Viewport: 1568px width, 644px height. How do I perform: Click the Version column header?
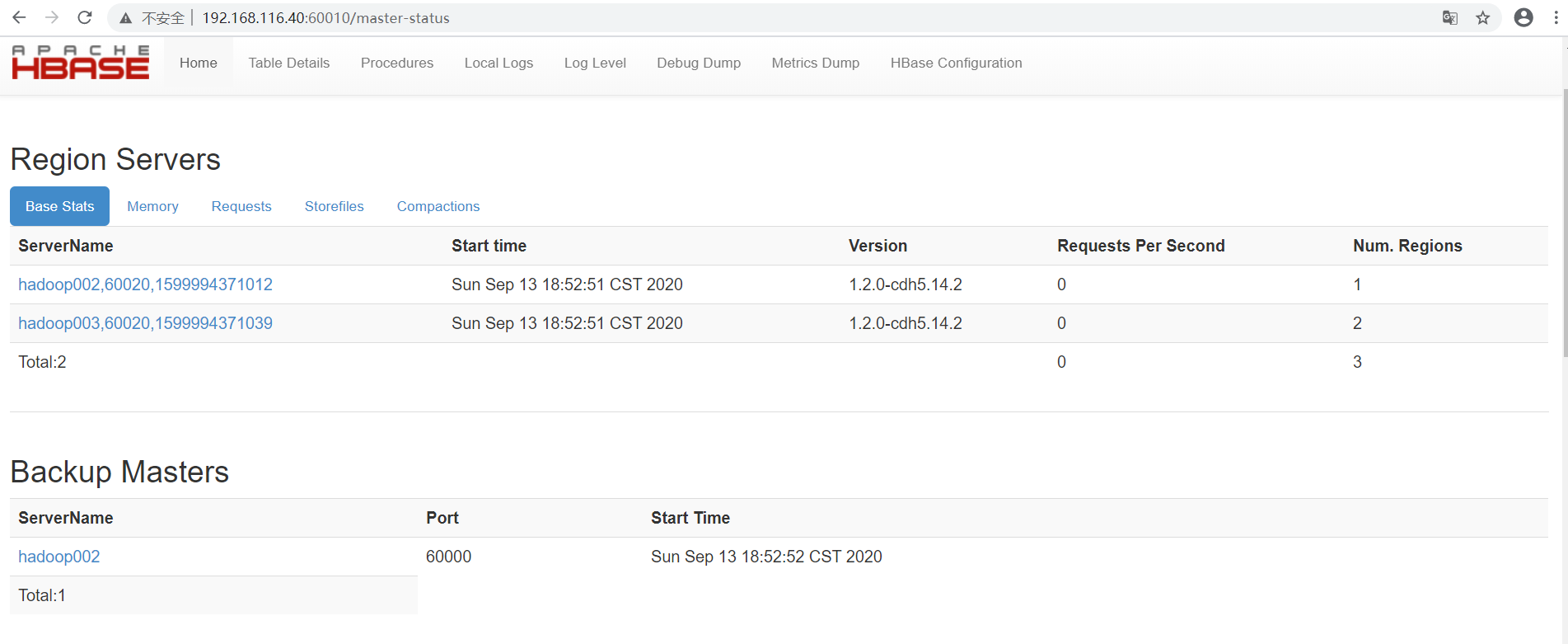878,246
